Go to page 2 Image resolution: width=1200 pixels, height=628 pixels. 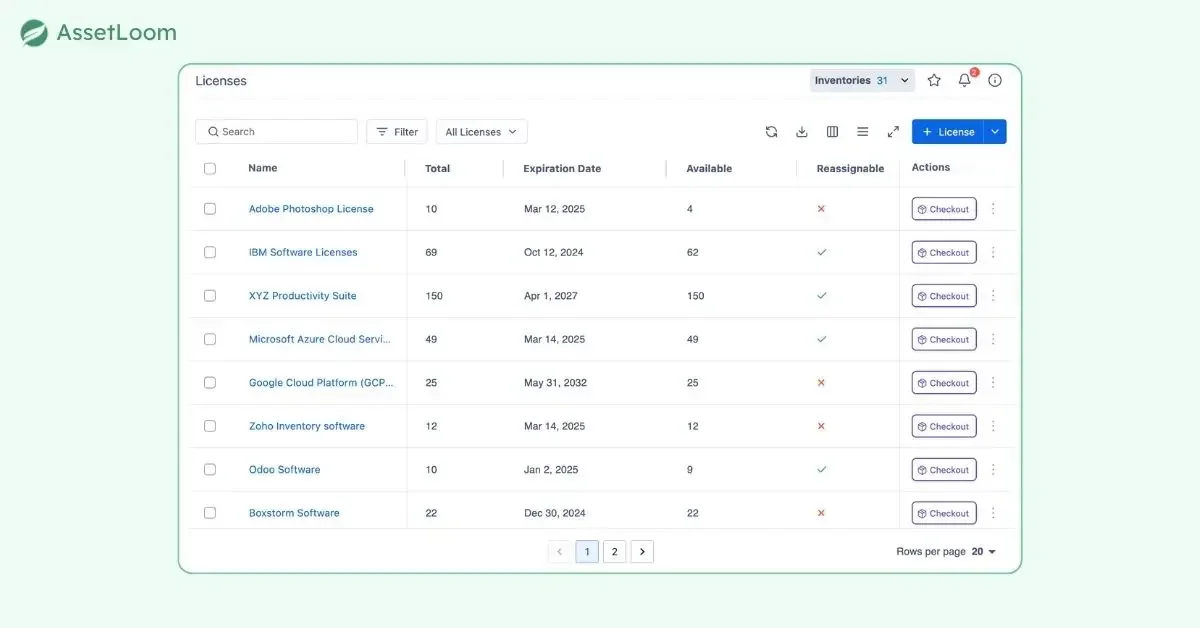coord(615,551)
